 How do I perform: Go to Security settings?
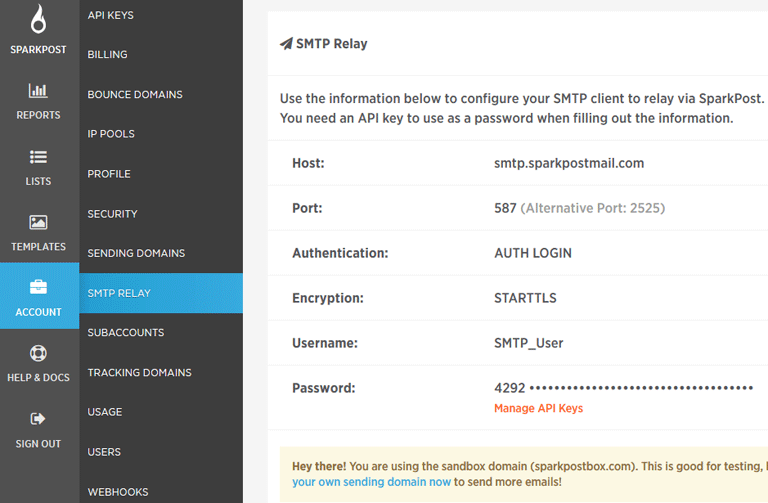[113, 214]
